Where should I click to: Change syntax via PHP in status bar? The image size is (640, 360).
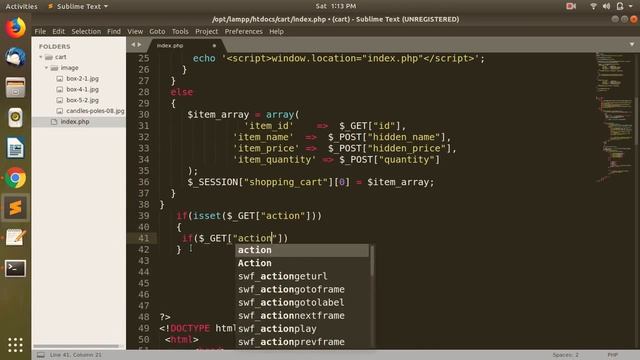[x=613, y=355]
